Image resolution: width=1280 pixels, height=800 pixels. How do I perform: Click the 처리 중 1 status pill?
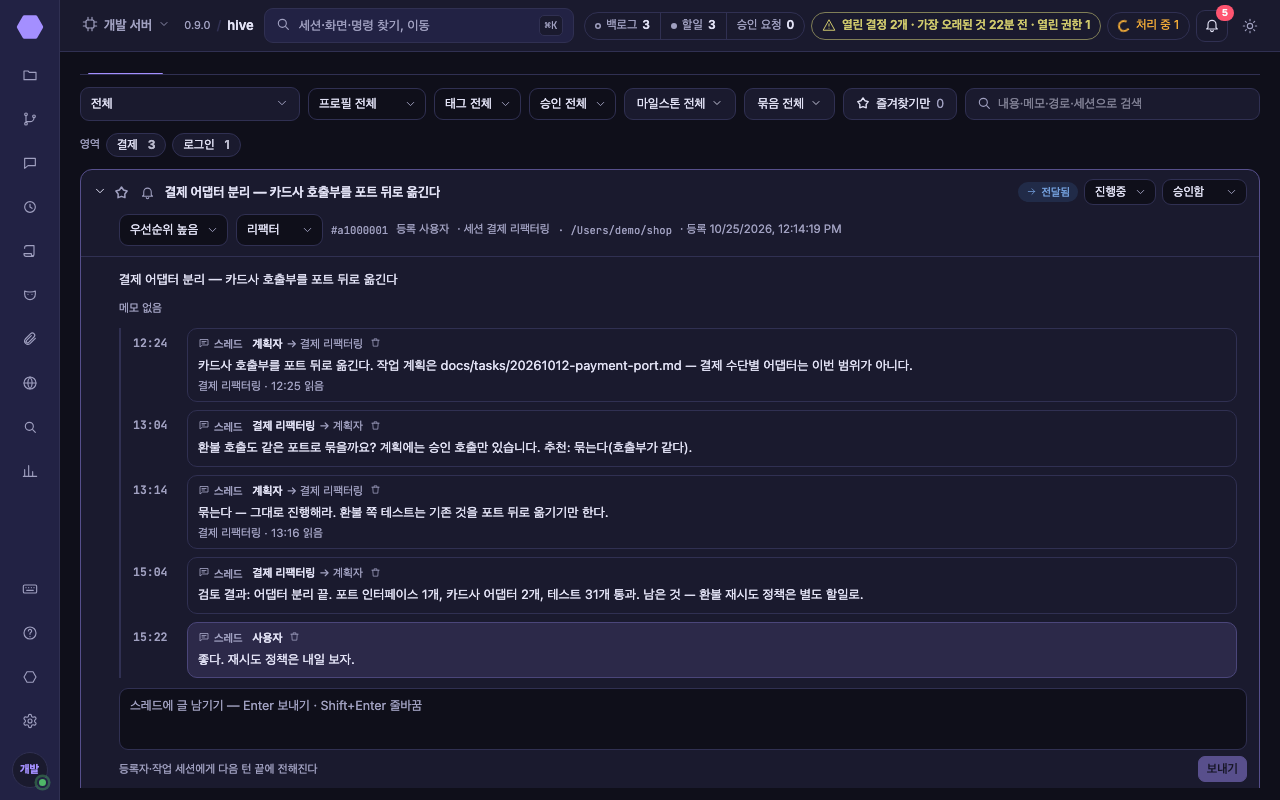(1148, 25)
